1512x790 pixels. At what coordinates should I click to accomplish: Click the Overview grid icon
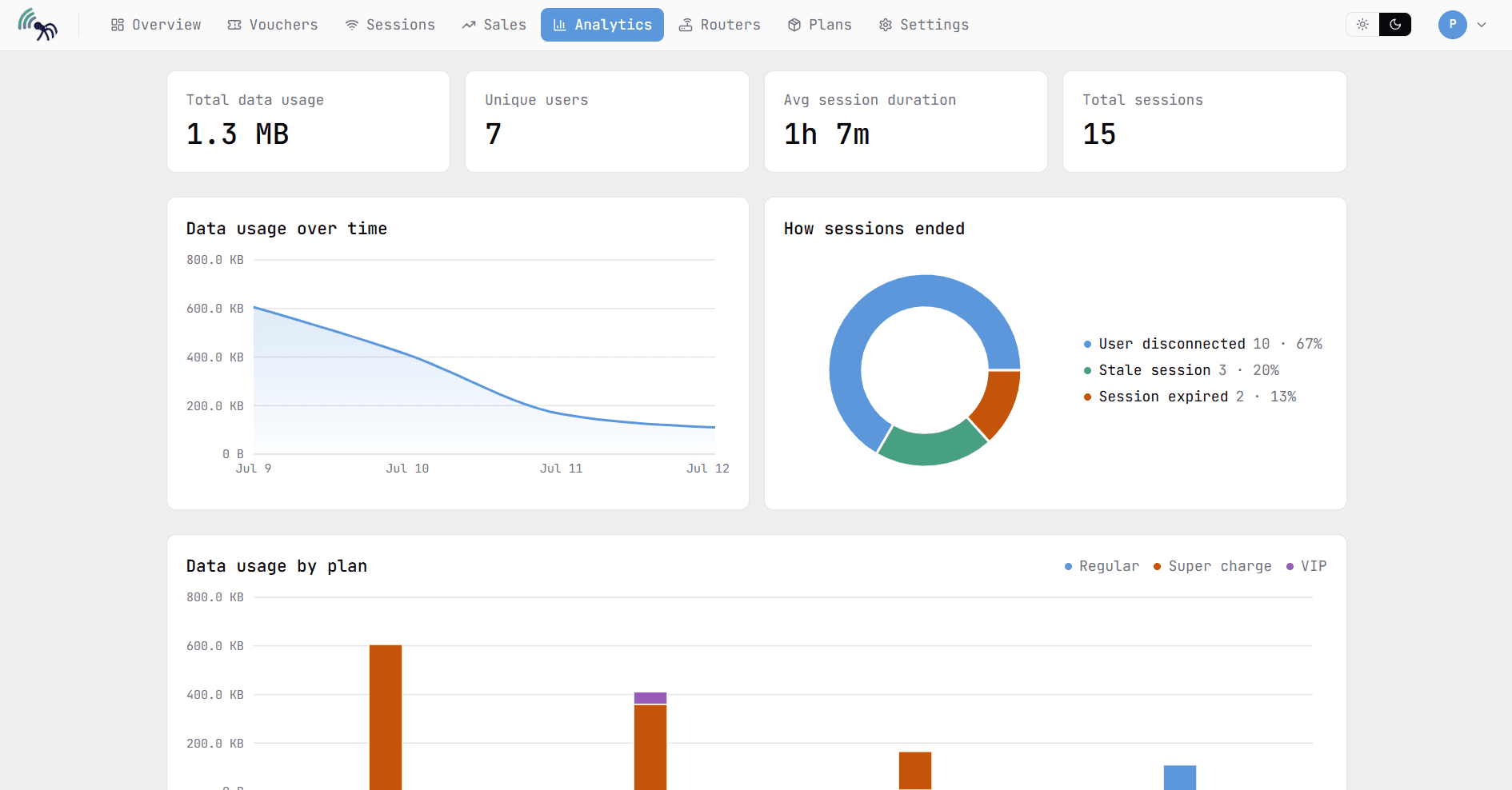point(118,25)
